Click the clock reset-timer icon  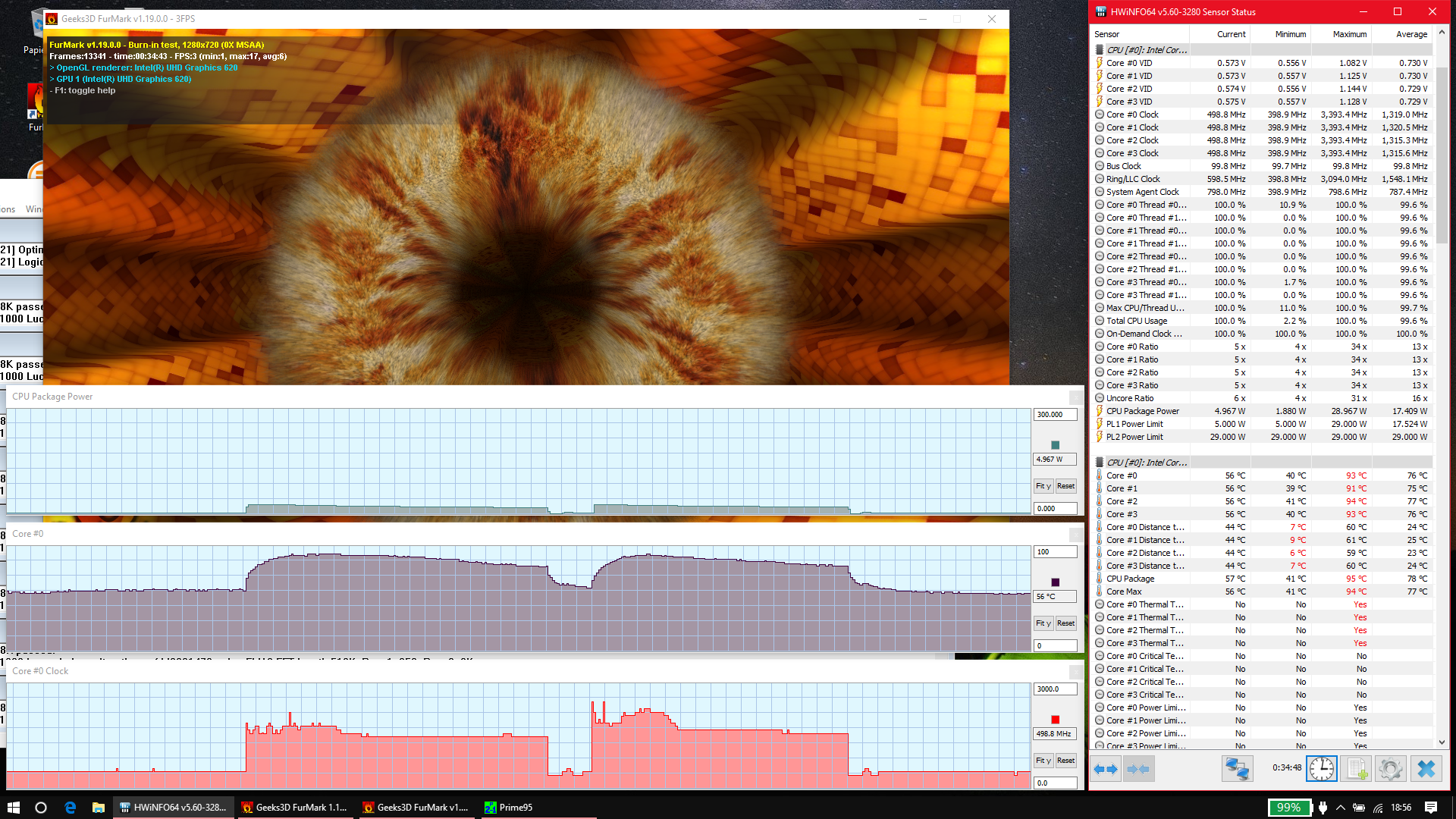coord(1321,769)
